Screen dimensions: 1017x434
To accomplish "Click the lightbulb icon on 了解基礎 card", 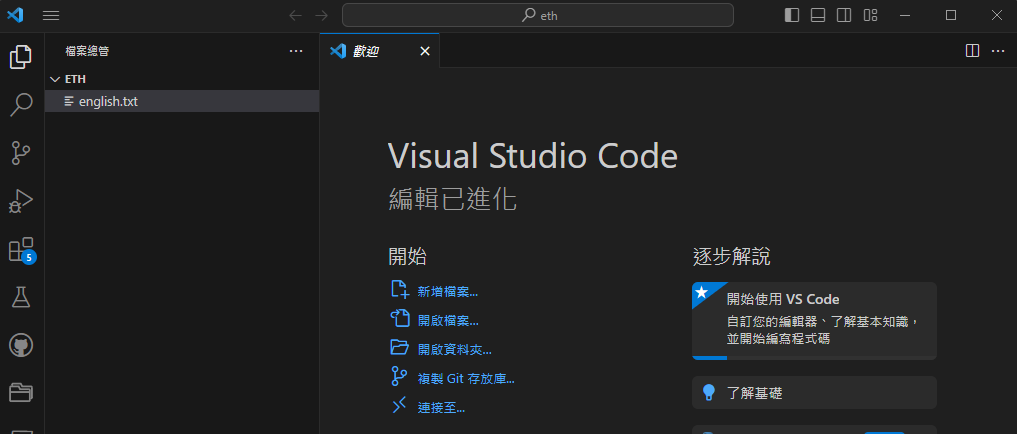I will point(709,392).
